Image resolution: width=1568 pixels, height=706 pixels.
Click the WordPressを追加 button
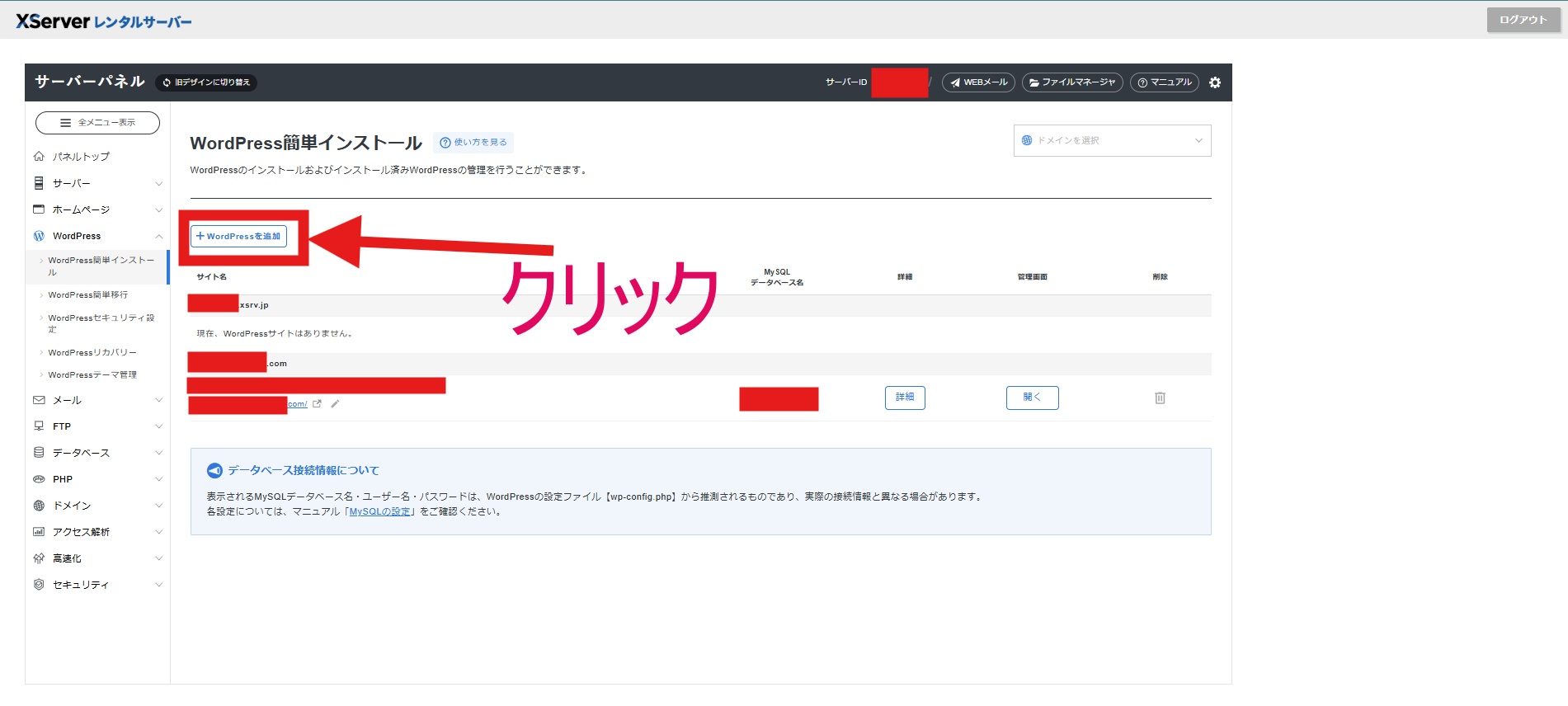tap(238, 236)
